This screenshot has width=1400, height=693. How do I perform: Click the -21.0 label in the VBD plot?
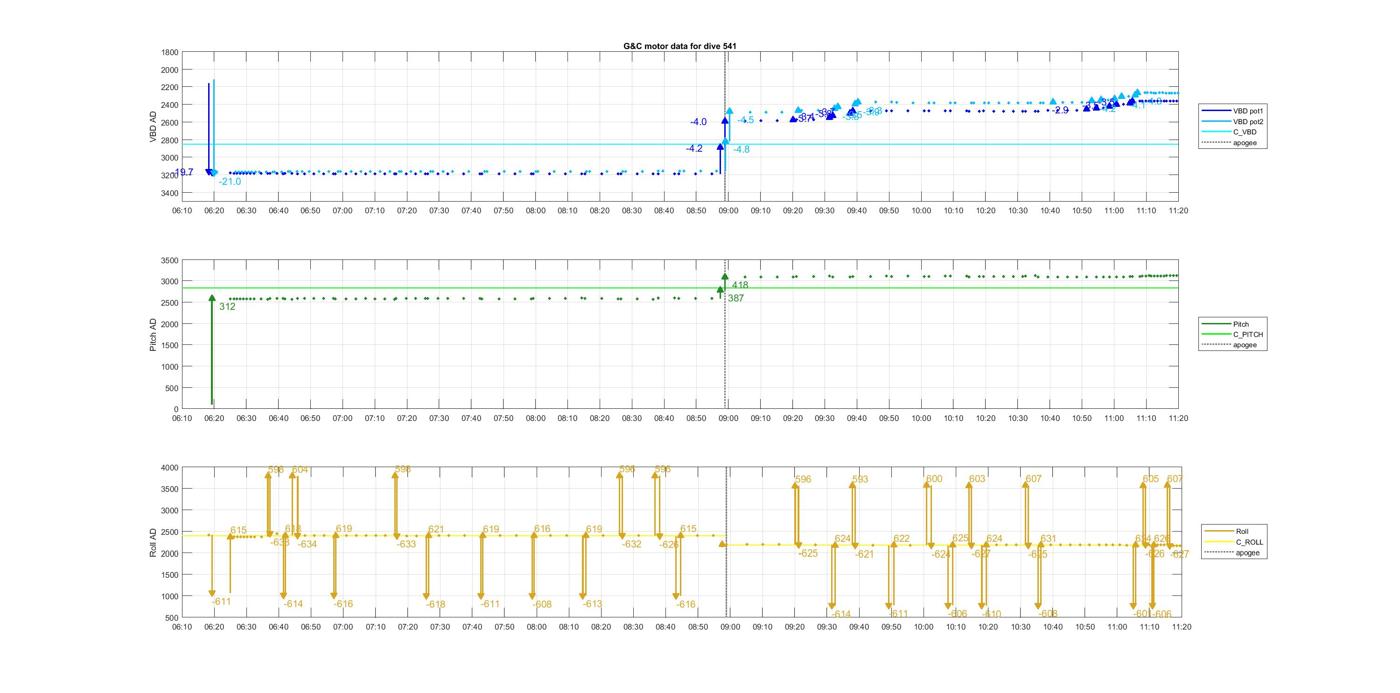(230, 181)
